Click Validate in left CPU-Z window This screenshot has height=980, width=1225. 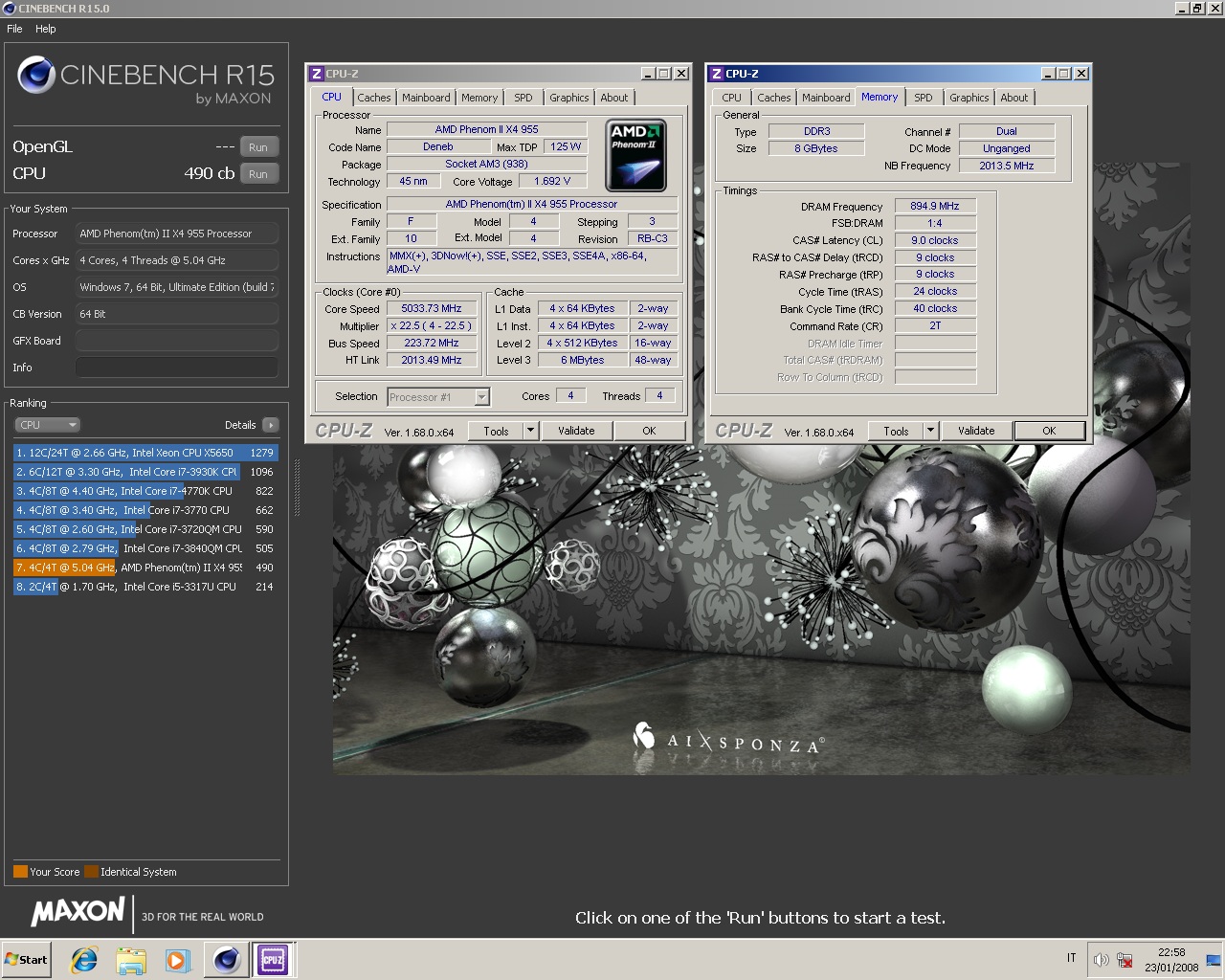click(x=576, y=431)
